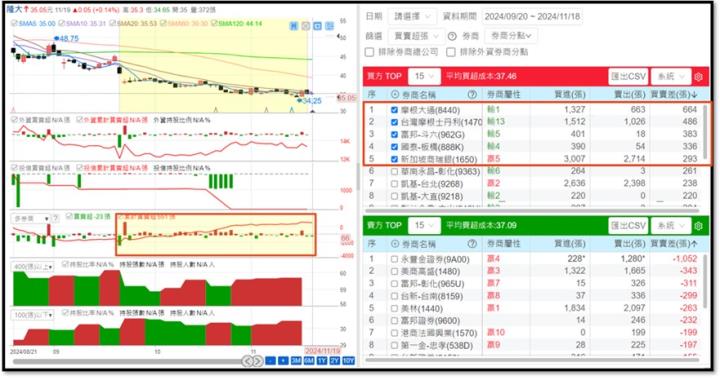This screenshot has height=380, width=720.
Task: Click the last blue chart layout icon in toolbar
Action: (329, 26)
